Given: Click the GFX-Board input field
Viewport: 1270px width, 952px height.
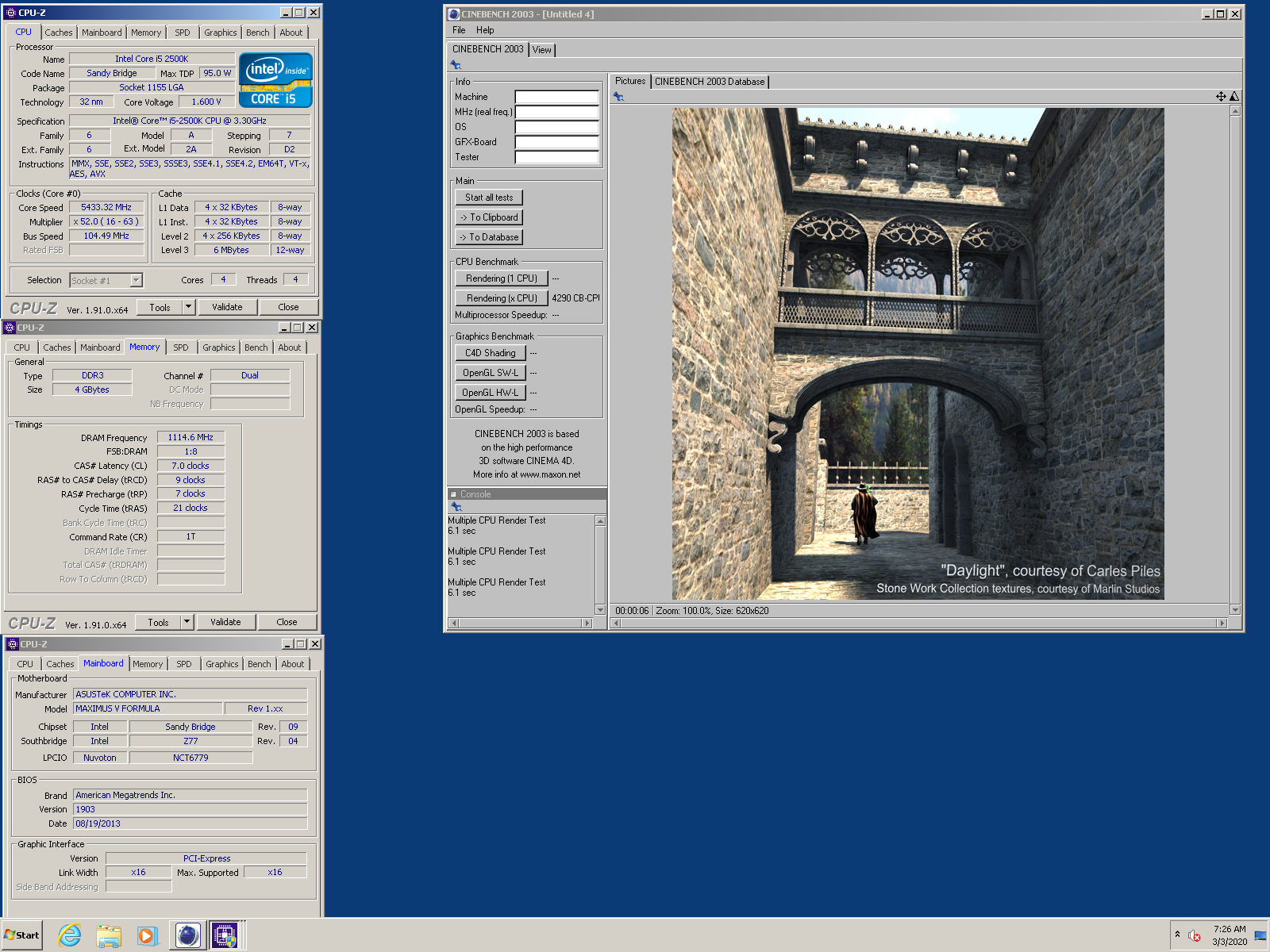Looking at the screenshot, I should coord(556,142).
